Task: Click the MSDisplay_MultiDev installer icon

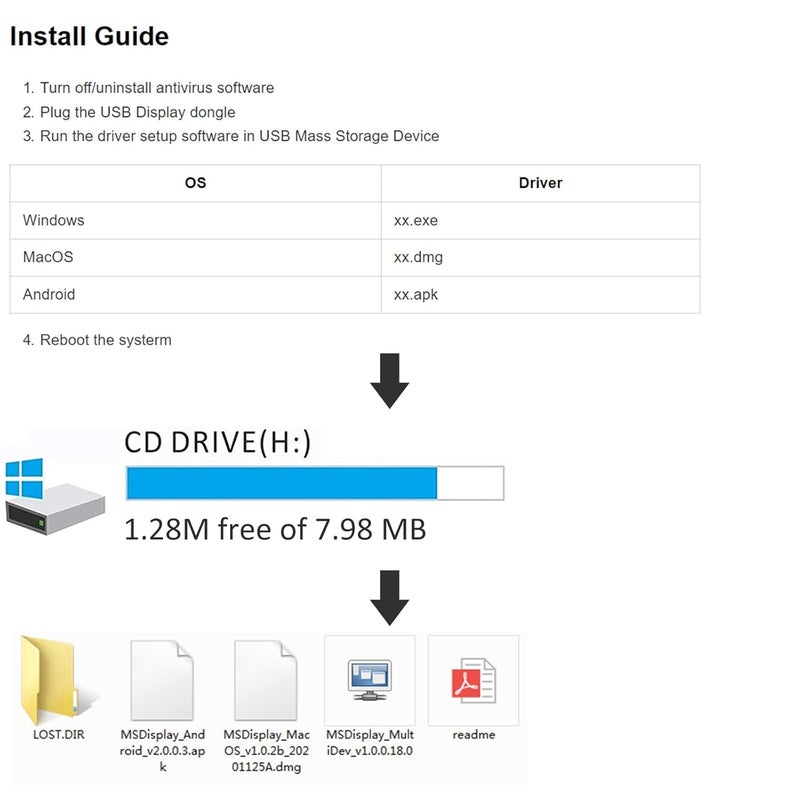Action: pos(369,680)
